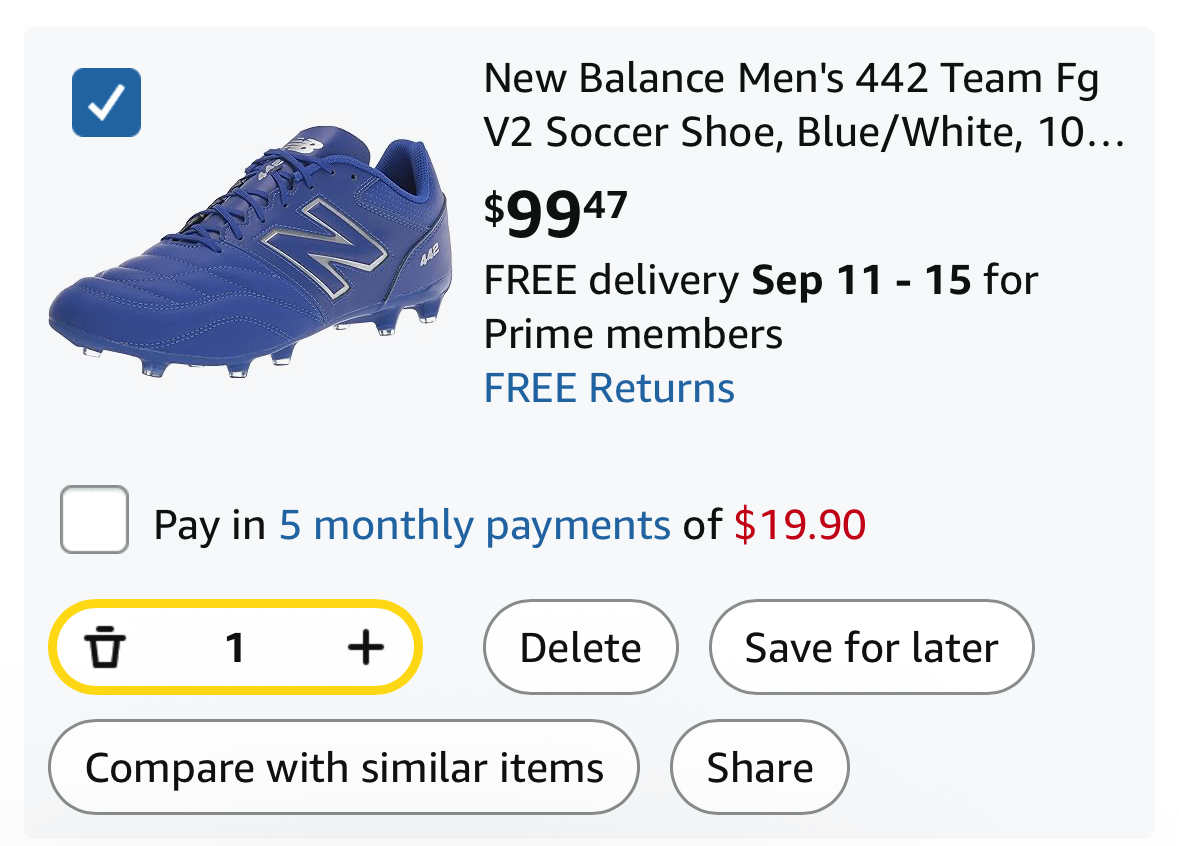Enable Pay in 5 monthly payments option
The width and height of the screenshot is (1179, 846).
(x=93, y=521)
